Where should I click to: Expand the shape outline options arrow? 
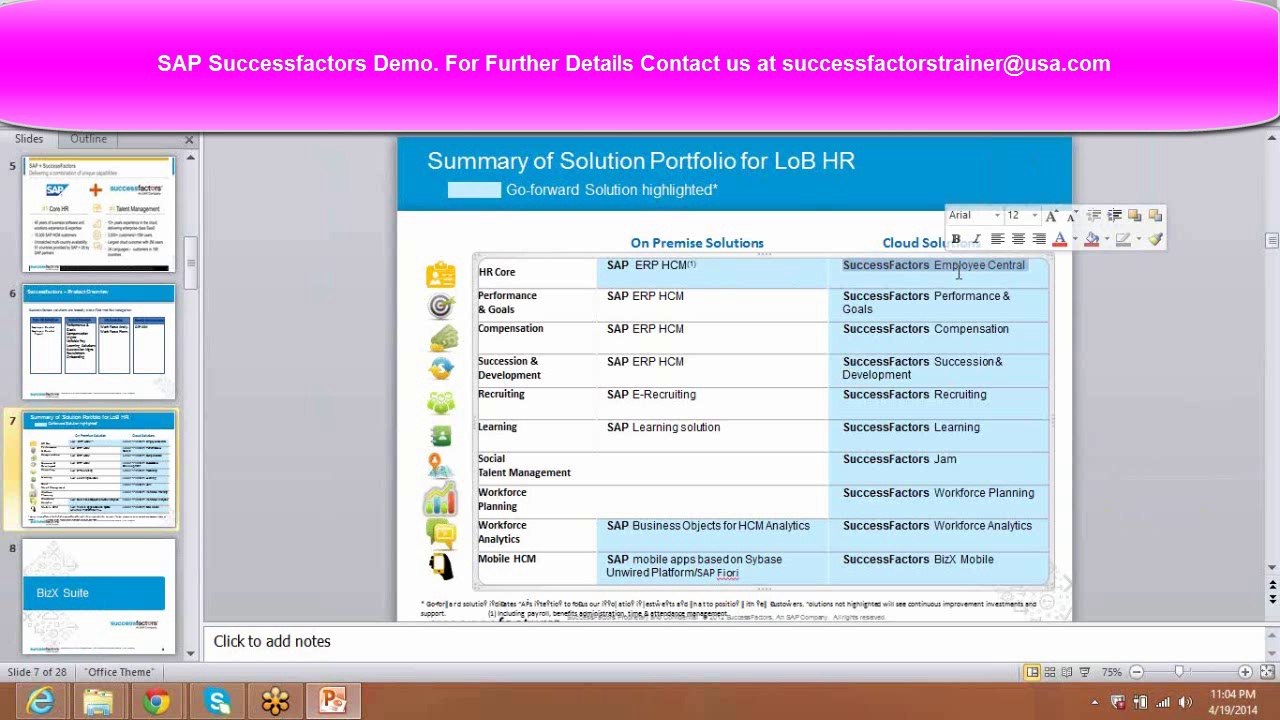click(1137, 239)
